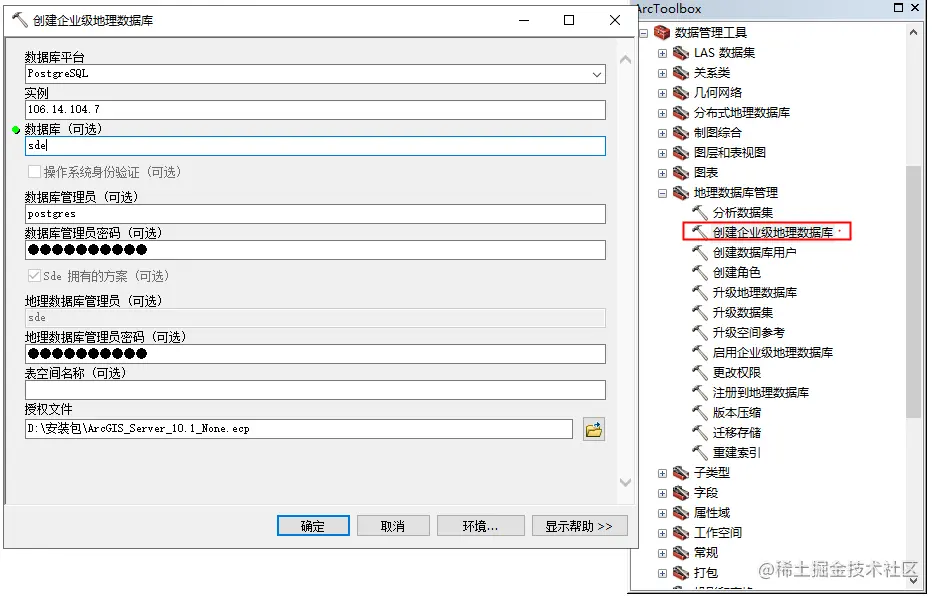The width and height of the screenshot is (937, 598).
Task: Collapse the 地理数据库管理 tree node
Action: click(x=662, y=194)
